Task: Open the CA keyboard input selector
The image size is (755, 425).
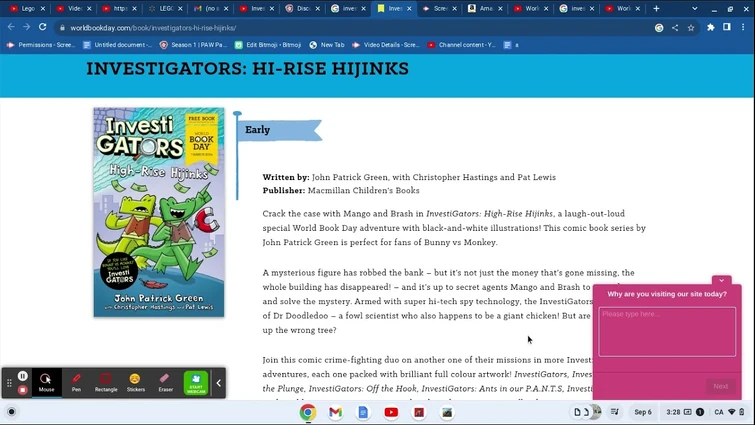Action: pyautogui.click(x=718, y=412)
